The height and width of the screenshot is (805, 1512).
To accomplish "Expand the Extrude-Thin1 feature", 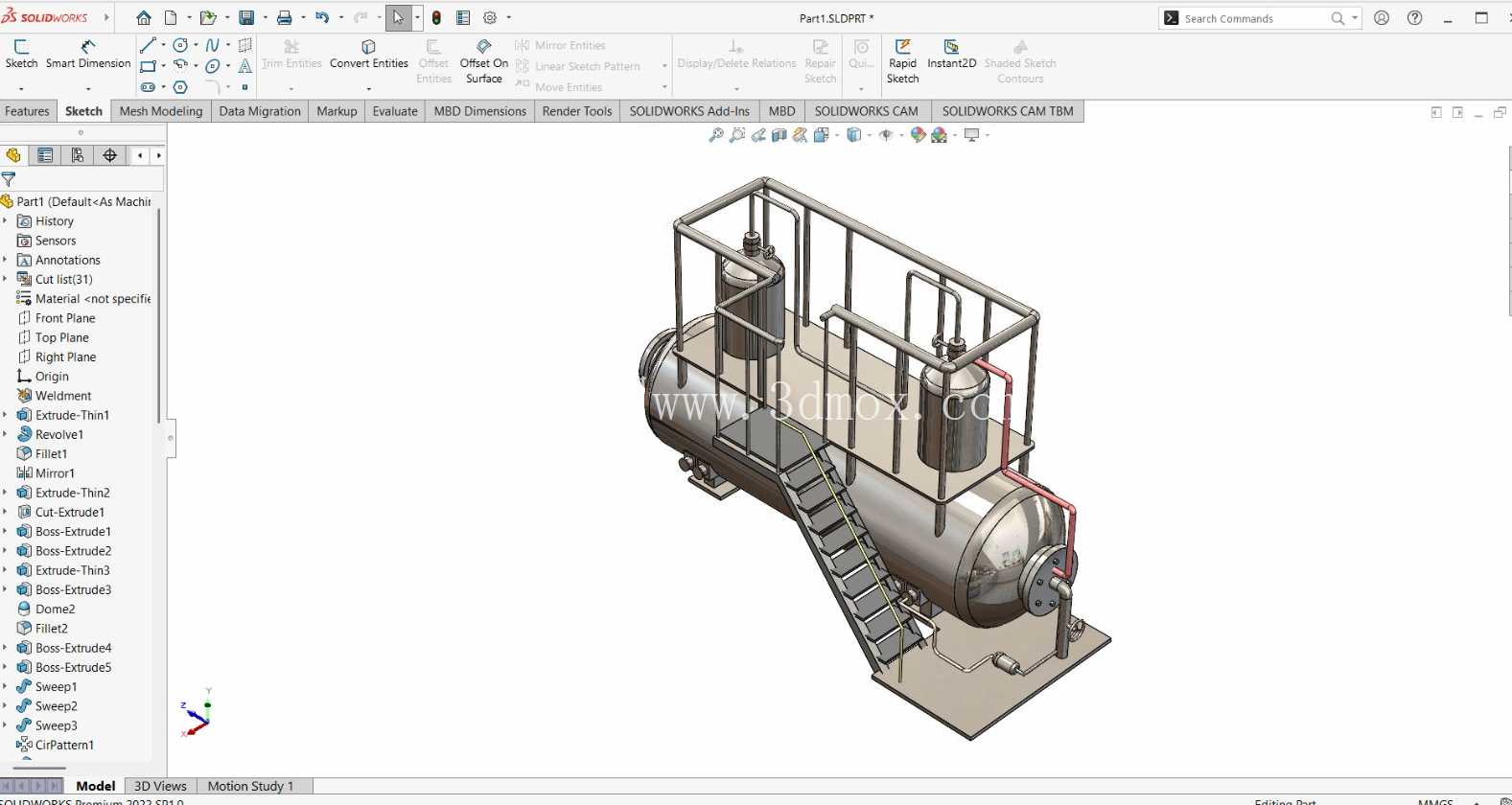I will (x=5, y=415).
